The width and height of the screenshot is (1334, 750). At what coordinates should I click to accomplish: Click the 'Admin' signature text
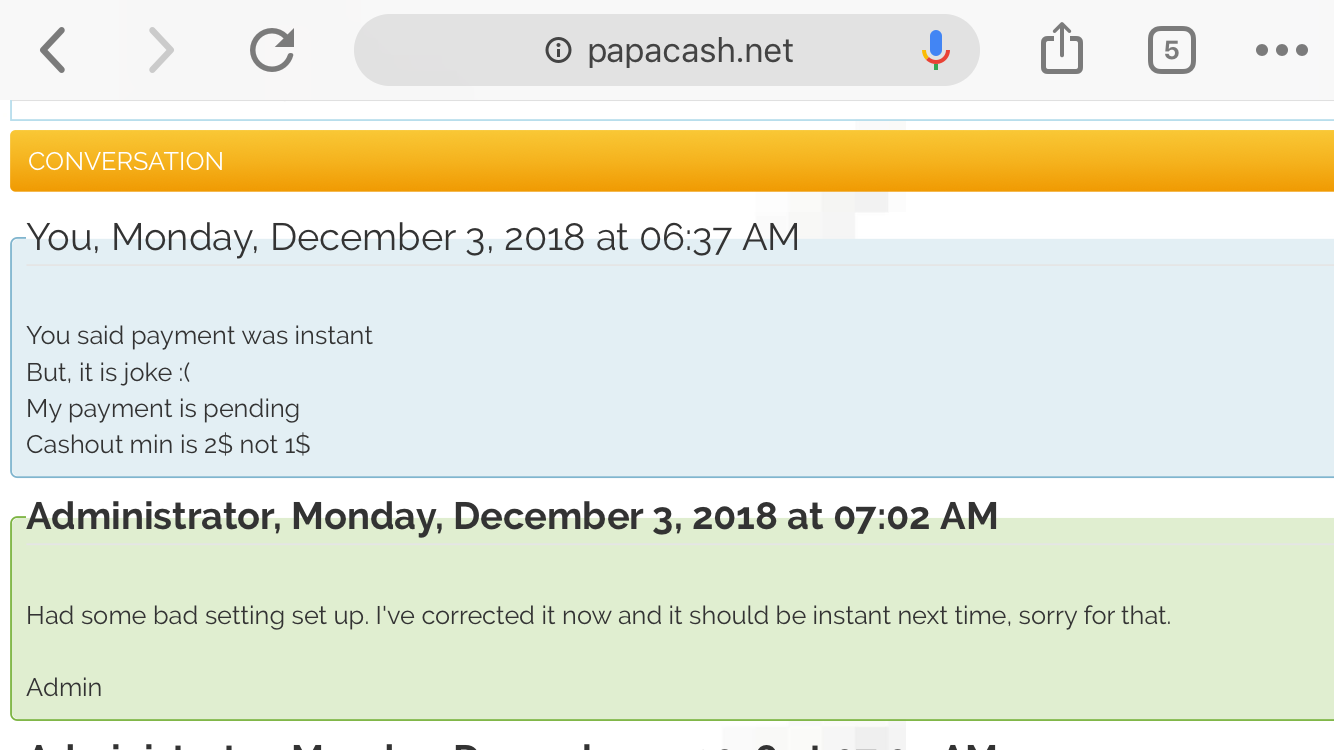[x=64, y=688]
